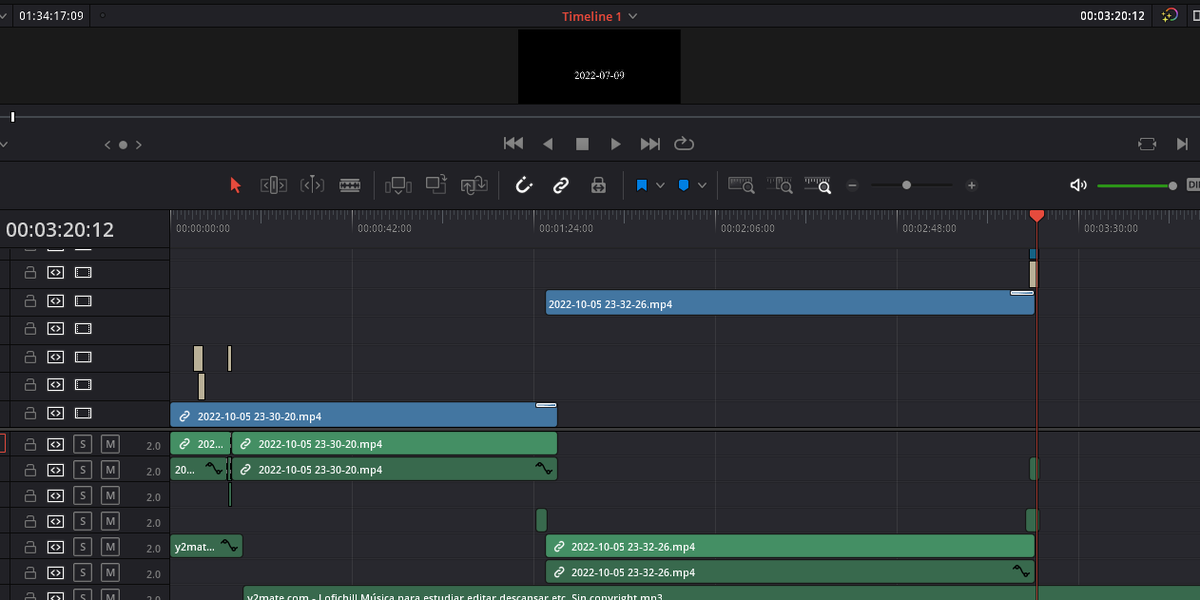This screenshot has width=1200, height=600.
Task: Lock the video track holding 2022-10-05 23-32-26.mp4
Action: (30, 301)
